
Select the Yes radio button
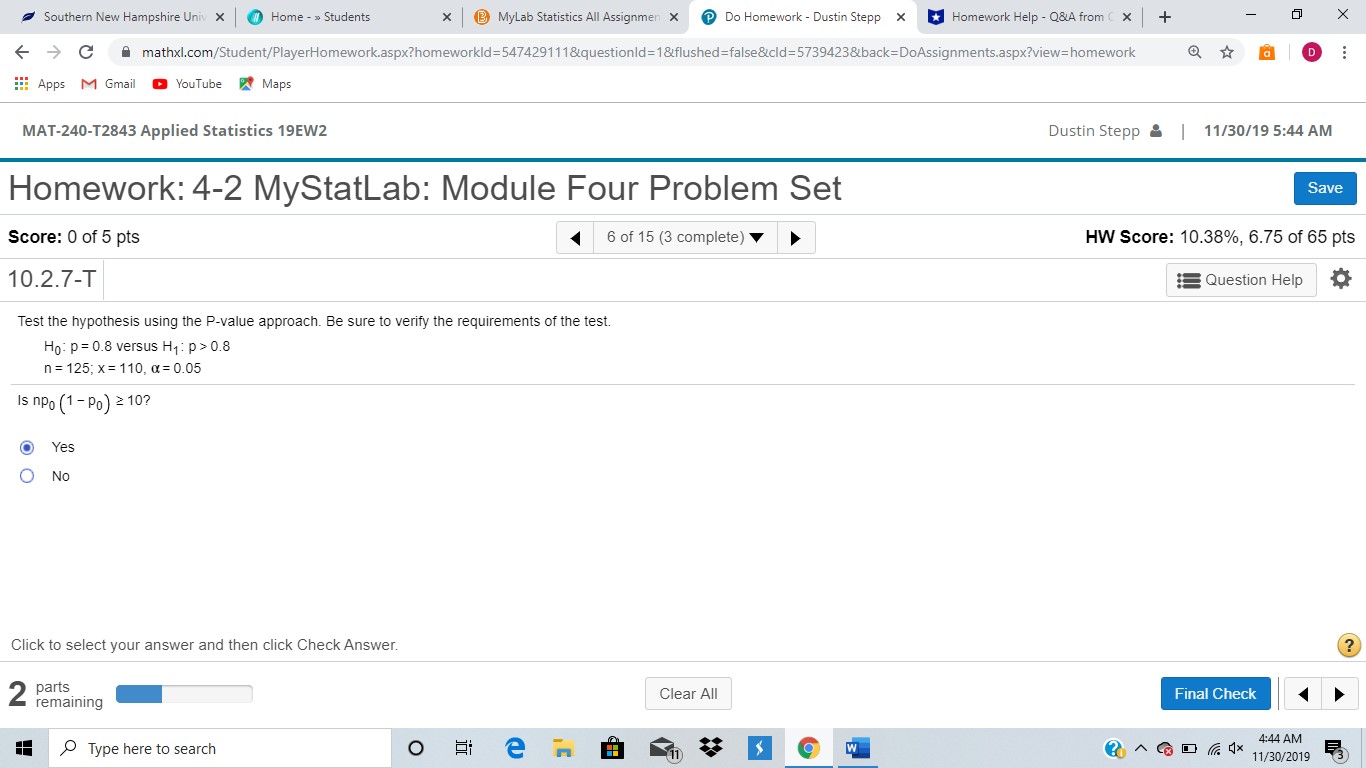[x=27, y=447]
